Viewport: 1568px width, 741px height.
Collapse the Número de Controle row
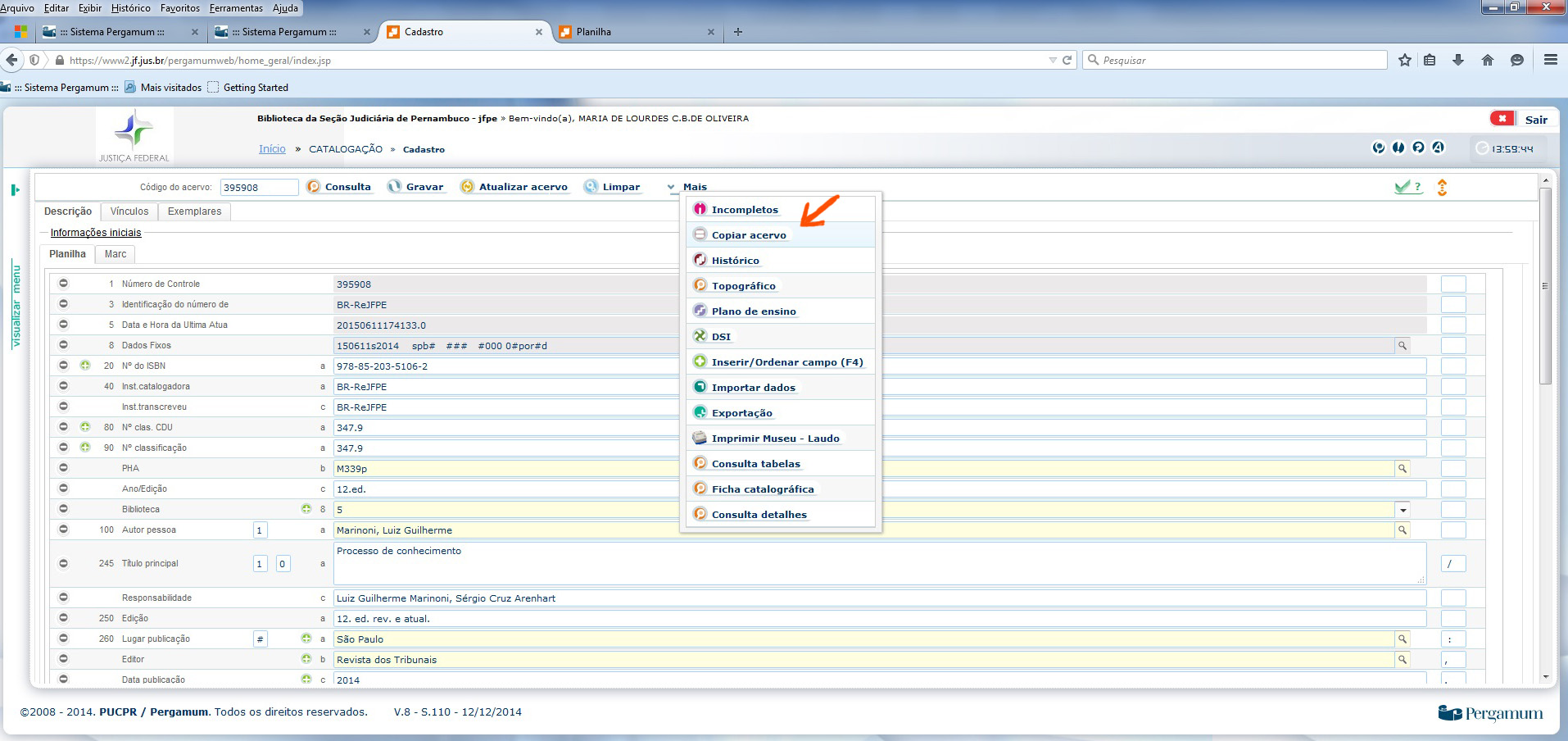click(63, 284)
